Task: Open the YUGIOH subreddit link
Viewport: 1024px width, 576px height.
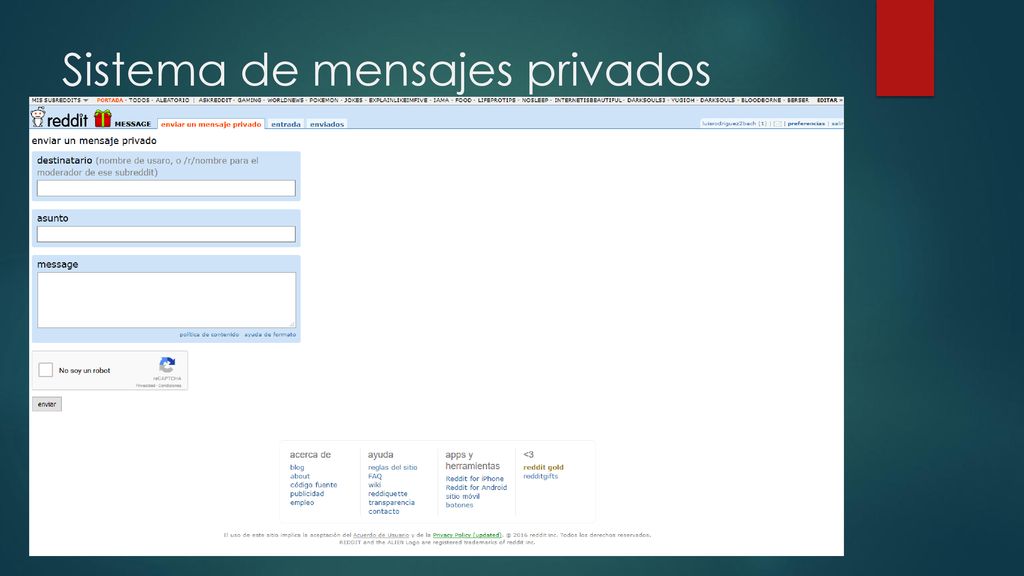Action: click(683, 101)
